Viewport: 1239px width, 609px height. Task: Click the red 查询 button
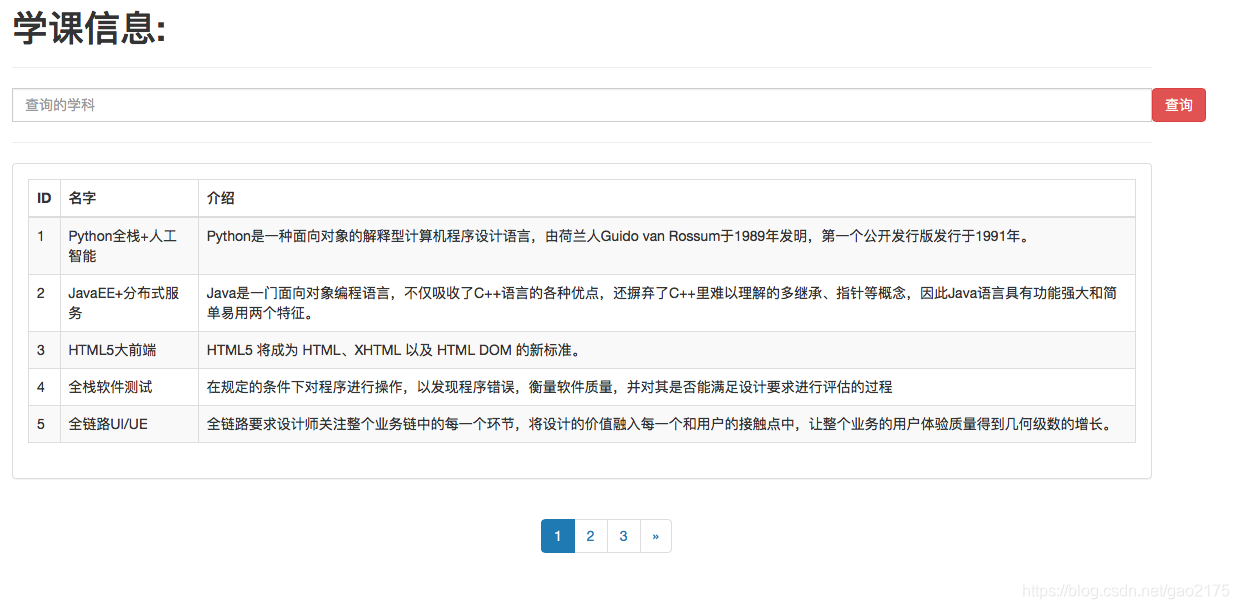(x=1179, y=105)
